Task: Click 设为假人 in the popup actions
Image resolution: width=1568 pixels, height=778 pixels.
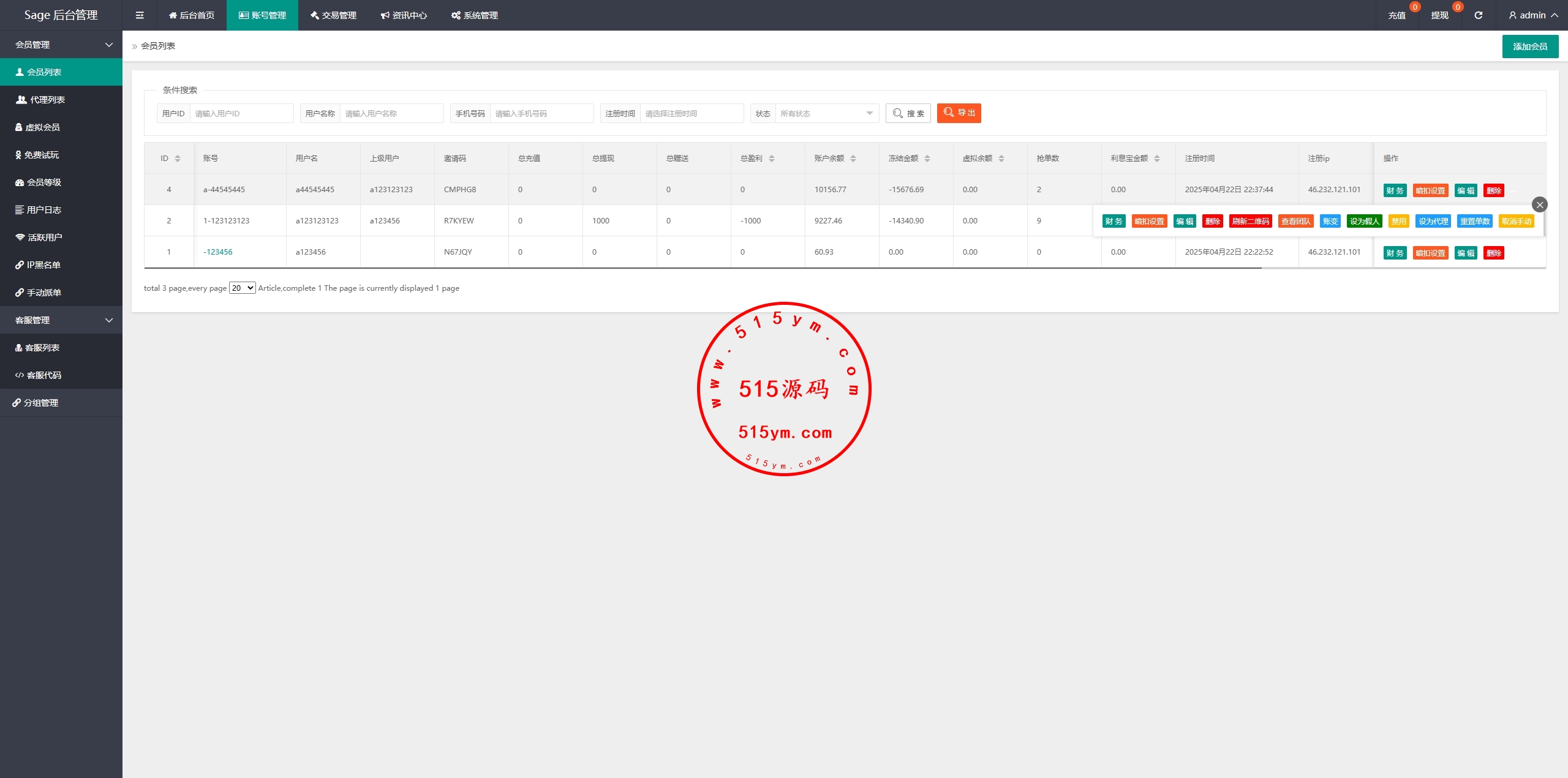Action: tap(1364, 222)
